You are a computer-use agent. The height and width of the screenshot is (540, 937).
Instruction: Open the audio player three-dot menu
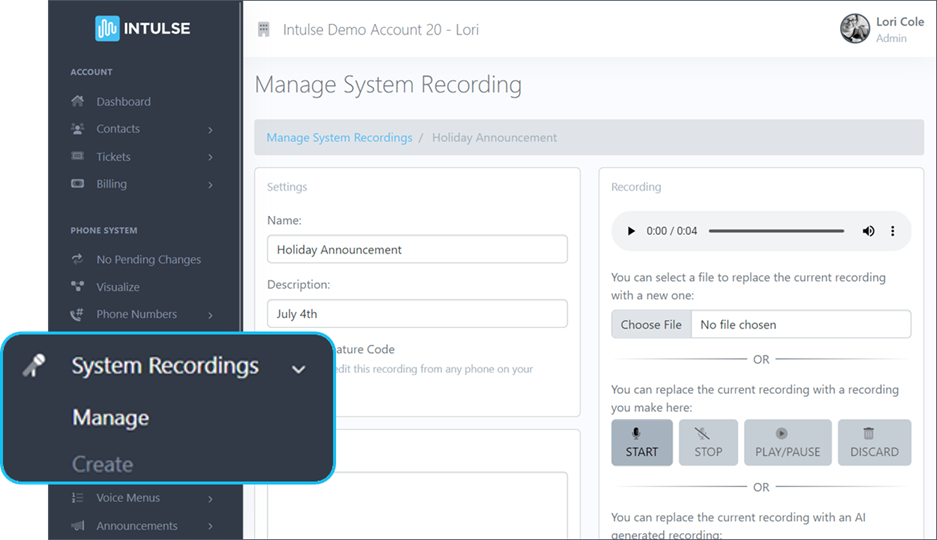click(x=893, y=231)
